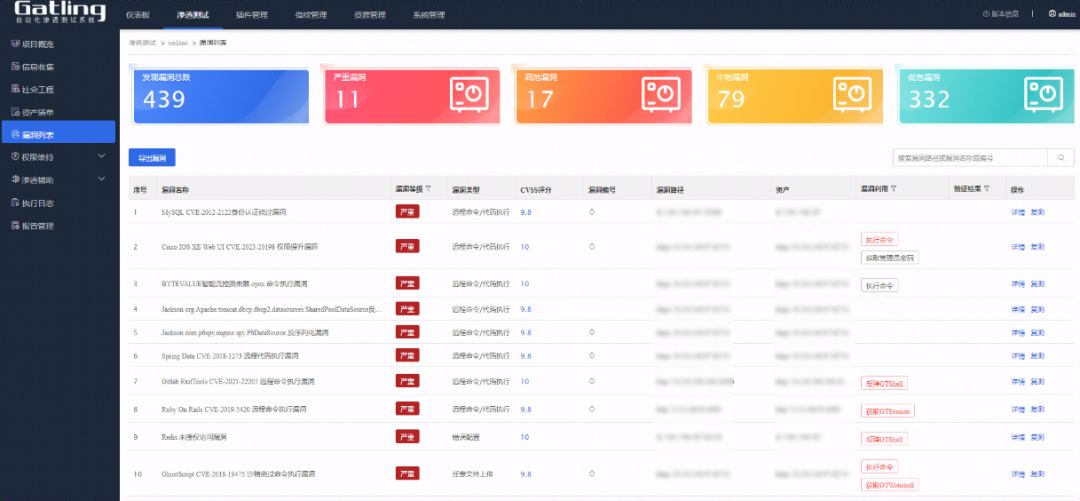Click the search magnifier icon
The image size is (1080, 501).
[1061, 158]
